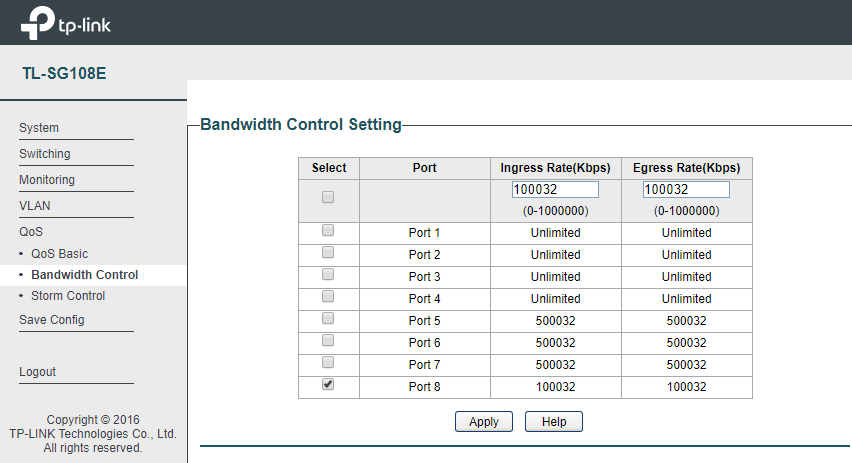Click the Ingress Rate input field
The image size is (852, 463).
coord(555,190)
